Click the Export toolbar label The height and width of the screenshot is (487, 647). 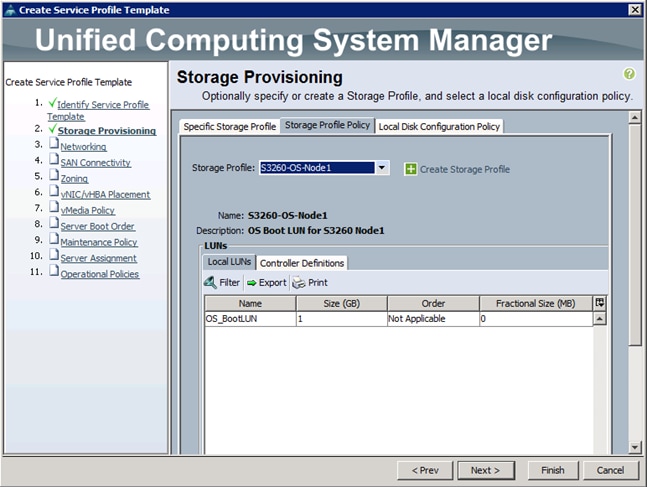click(272, 283)
